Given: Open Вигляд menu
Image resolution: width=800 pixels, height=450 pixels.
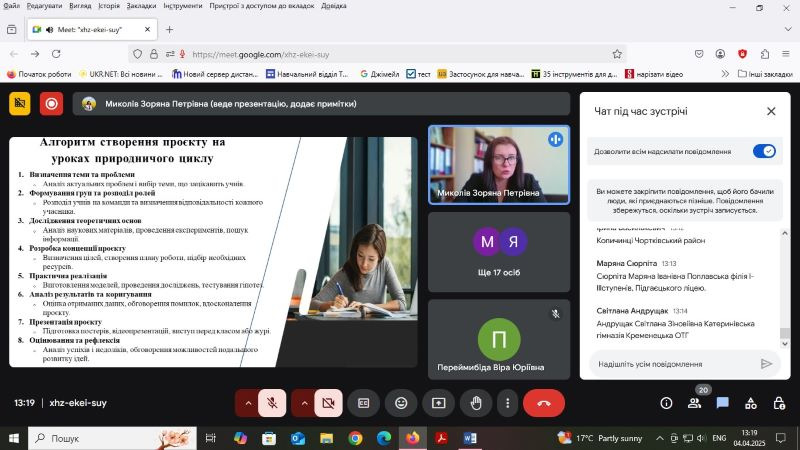Looking at the screenshot, I should 80,6.
